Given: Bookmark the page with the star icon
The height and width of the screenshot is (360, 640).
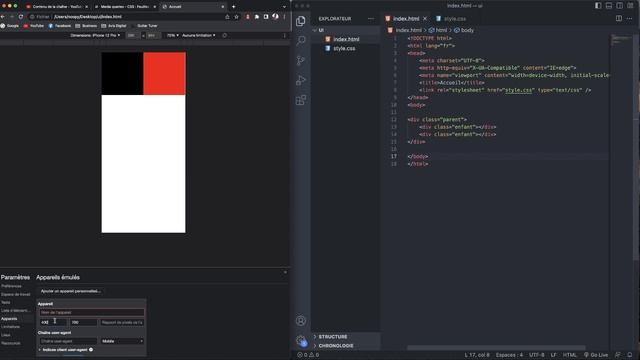Looking at the screenshot, I should [236, 17].
